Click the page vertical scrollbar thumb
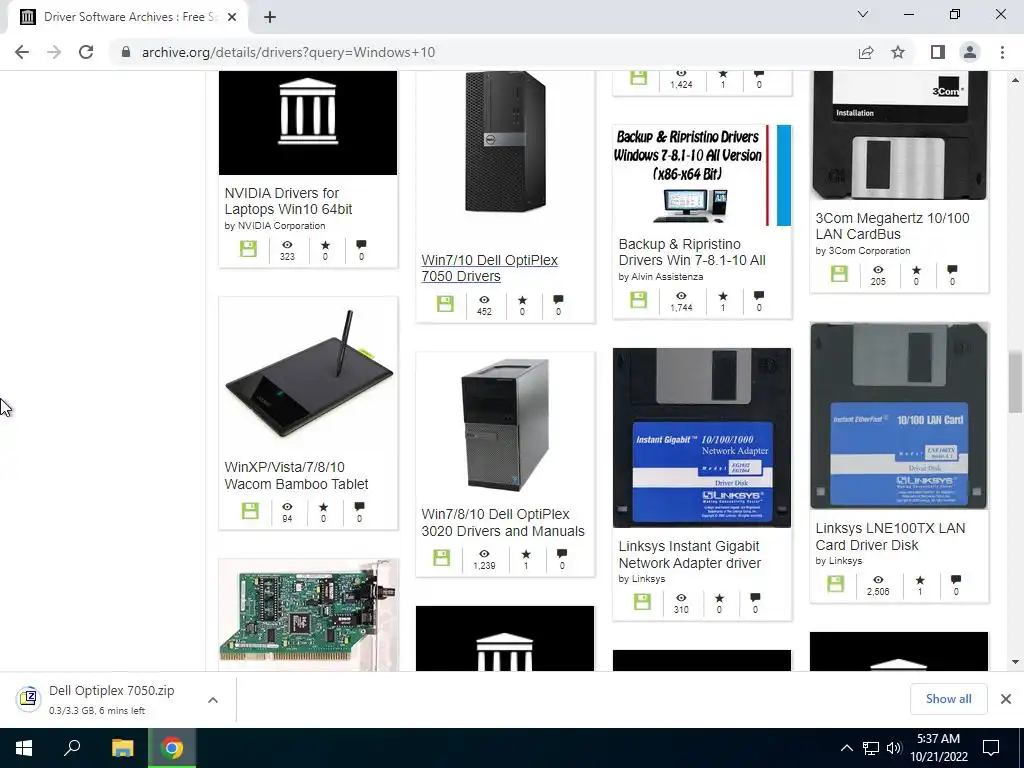This screenshot has height=768, width=1024. tap(1014, 382)
